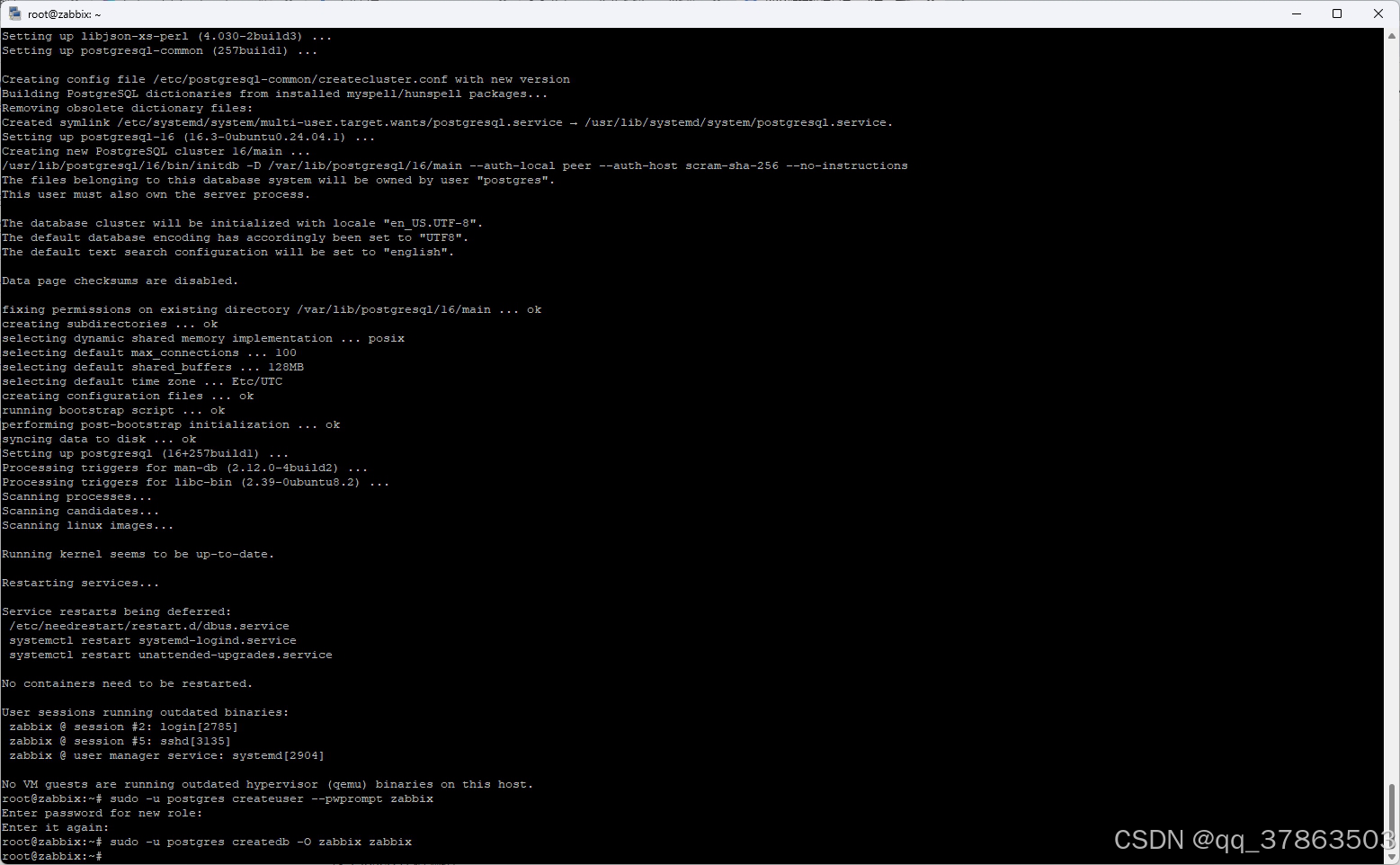Click 'Restarting services...' line
This screenshot has width=1400, height=865.
click(x=81, y=583)
